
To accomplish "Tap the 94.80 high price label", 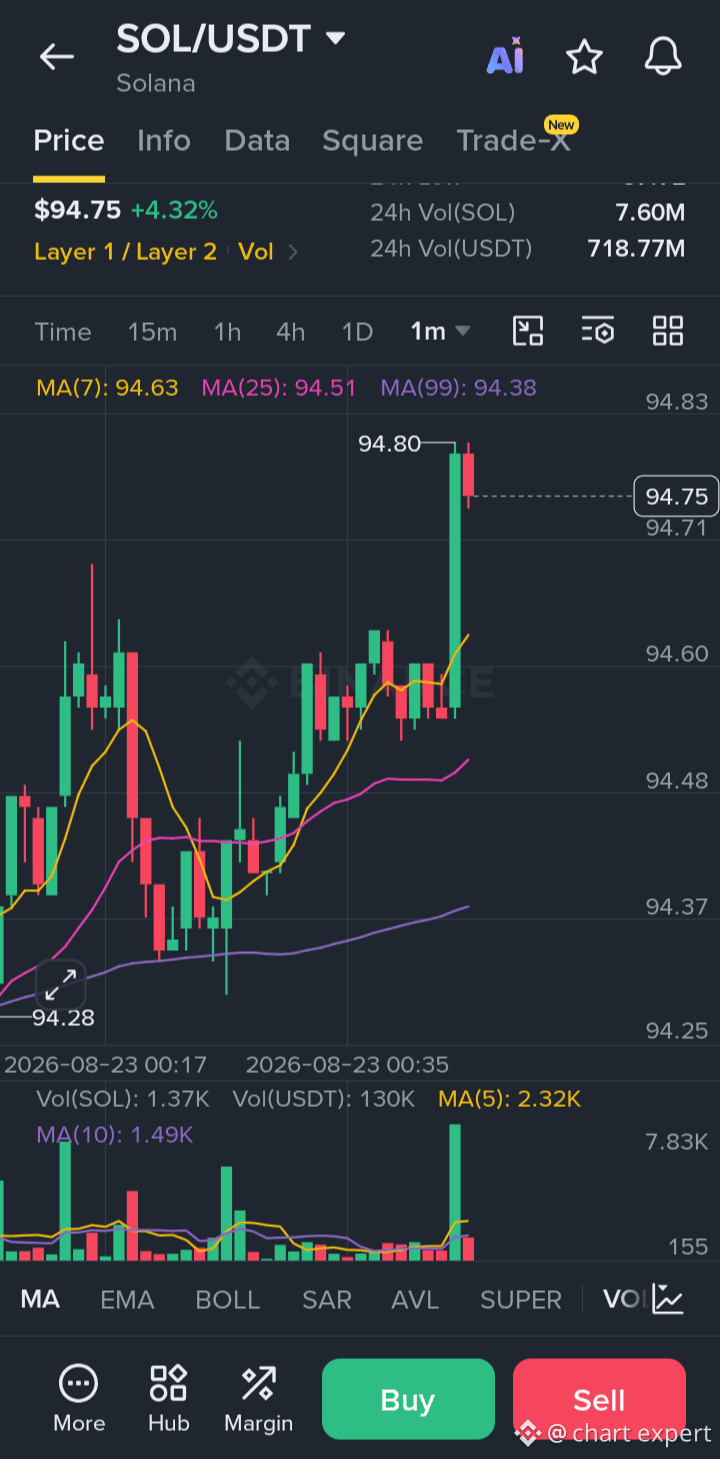I will [x=389, y=444].
